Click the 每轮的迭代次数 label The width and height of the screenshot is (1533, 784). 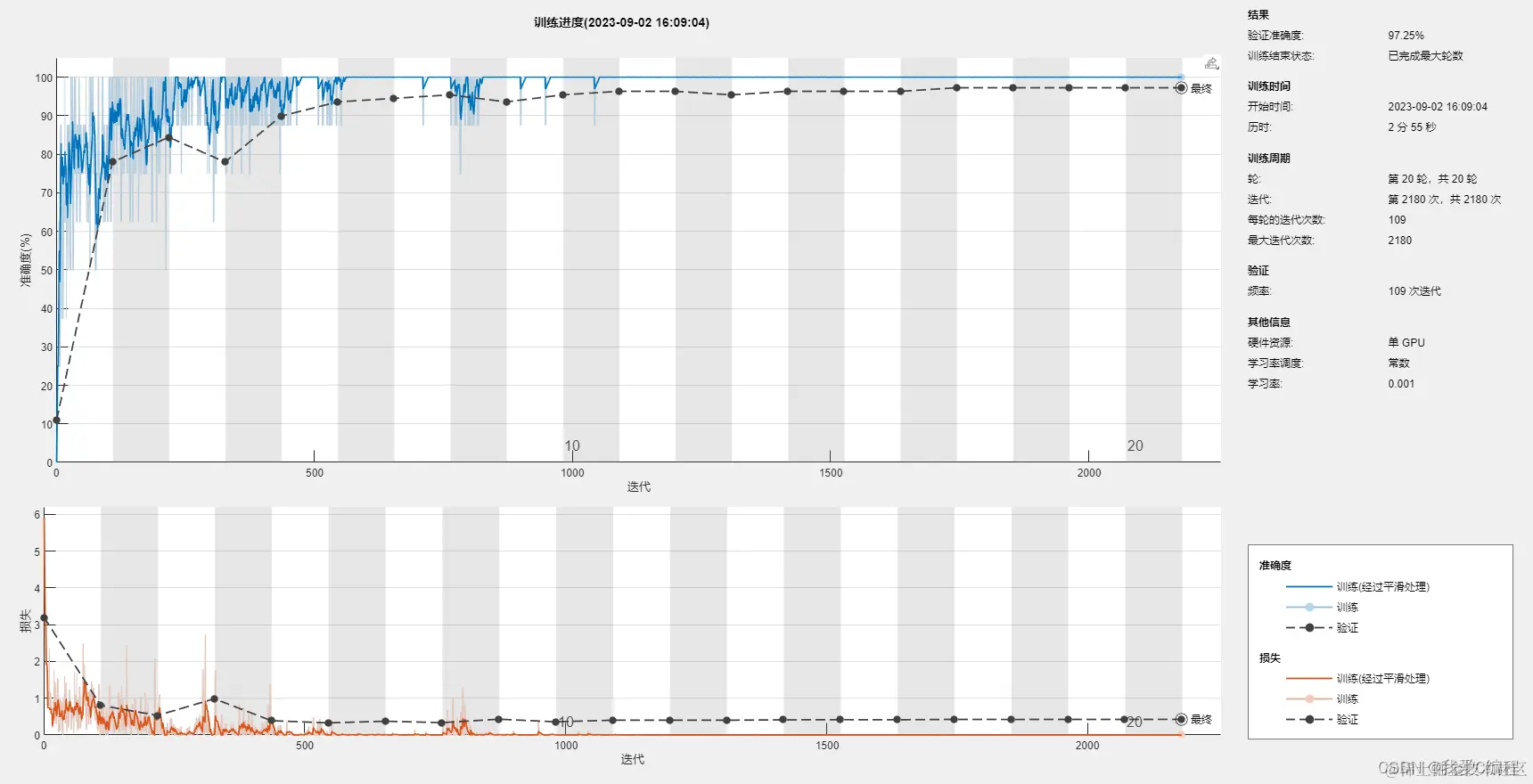pyautogui.click(x=1285, y=220)
